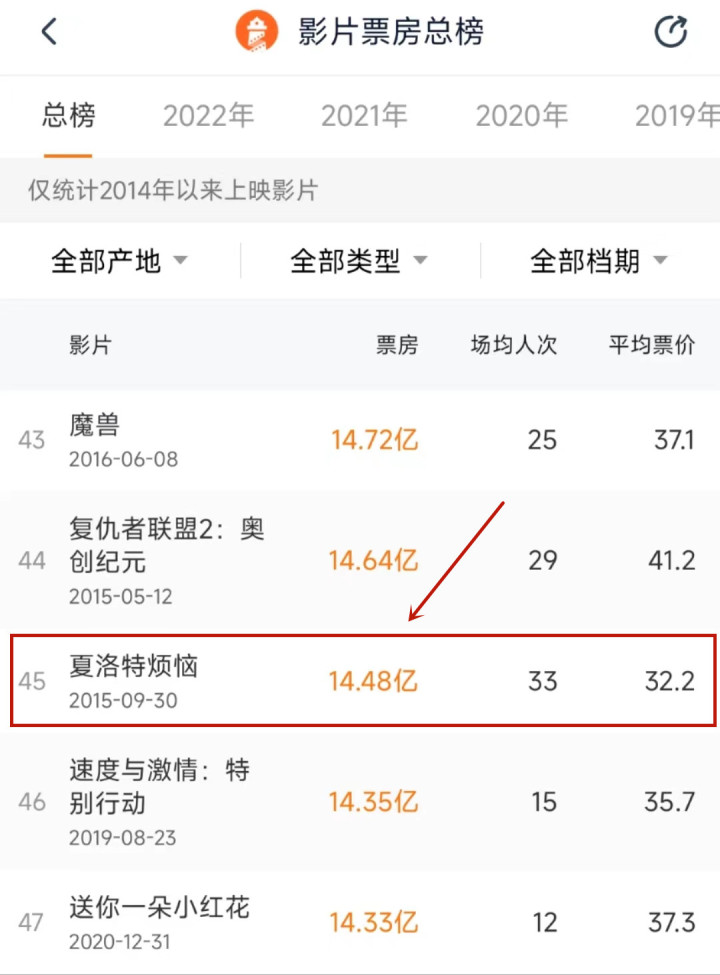This screenshot has width=720, height=975.
Task: Tap the share icon at top right
Action: tap(670, 31)
